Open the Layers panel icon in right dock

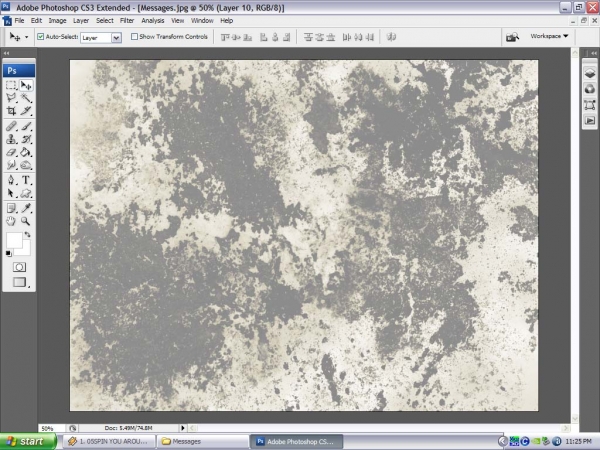590,73
